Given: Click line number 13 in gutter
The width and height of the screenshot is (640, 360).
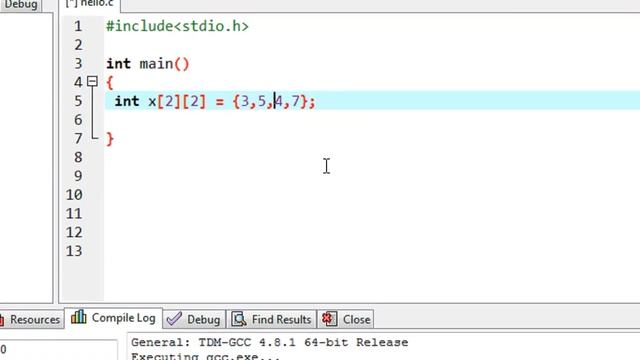Looking at the screenshot, I should point(74,251).
